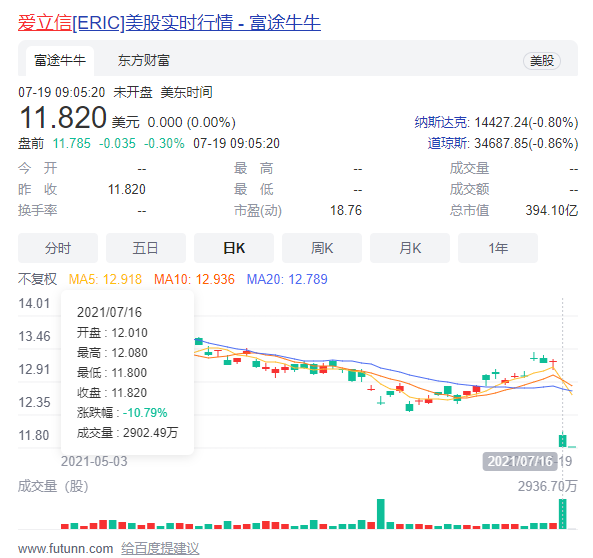Switch to 周K weekly candlestick view
Viewport: 593px width, 558px height.
[x=322, y=248]
